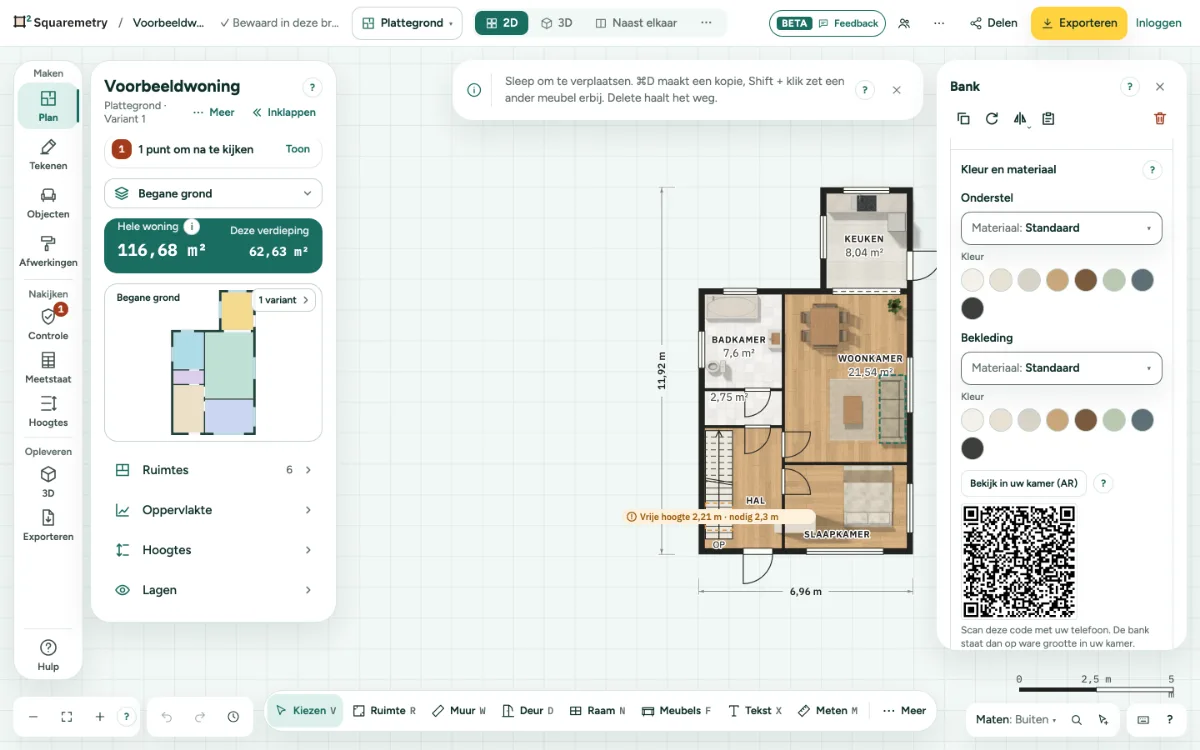Switch to the 2D view
Viewport: 1200px width, 750px height.
tap(501, 23)
